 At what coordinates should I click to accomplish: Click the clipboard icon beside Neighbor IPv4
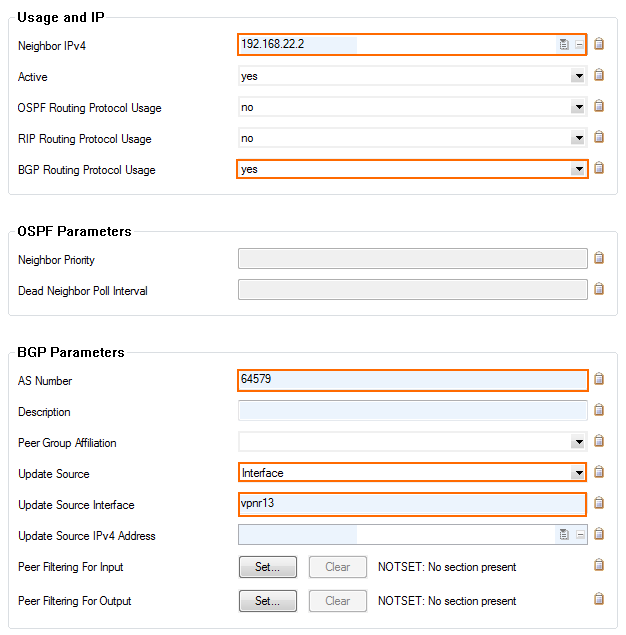tap(599, 44)
